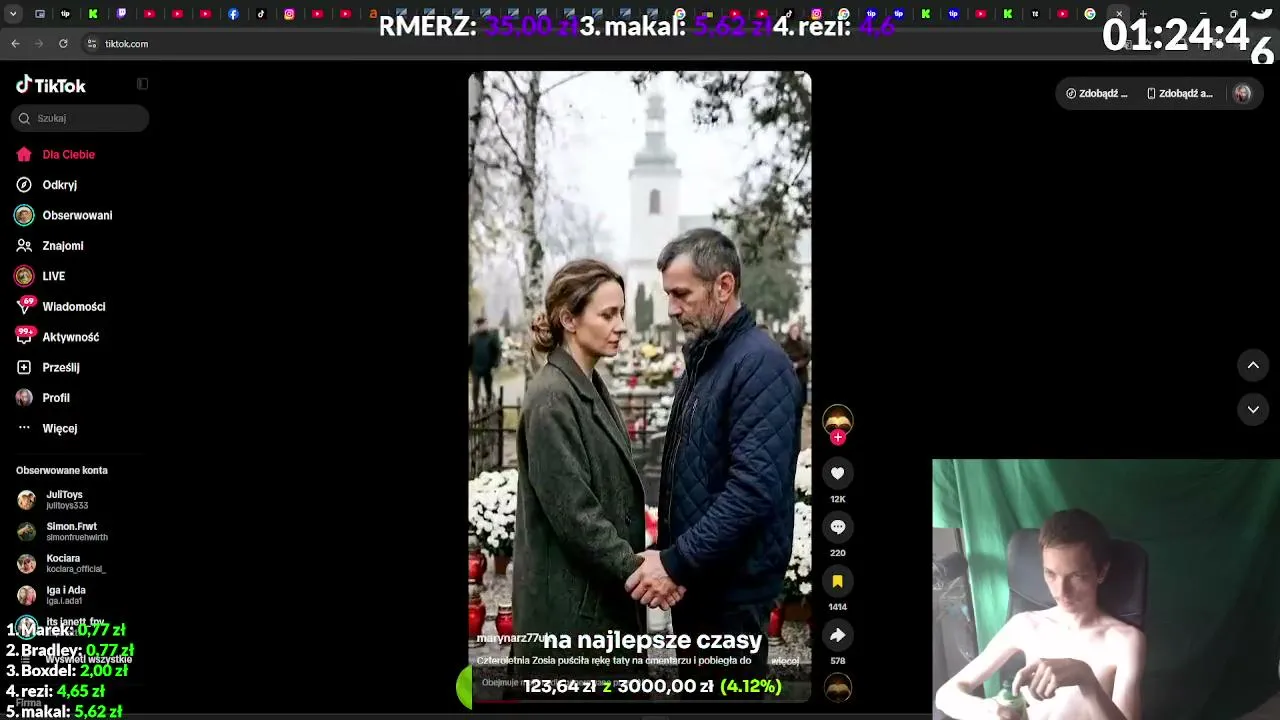
Task: Go back to the previous page
Action: point(15,44)
